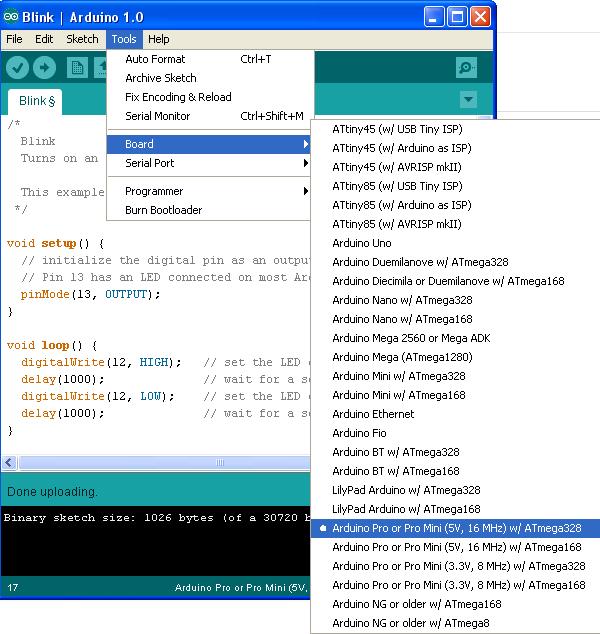Image resolution: width=600 pixels, height=634 pixels.
Task: Select the Serial Port menu entry
Action: pyautogui.click(x=209, y=163)
